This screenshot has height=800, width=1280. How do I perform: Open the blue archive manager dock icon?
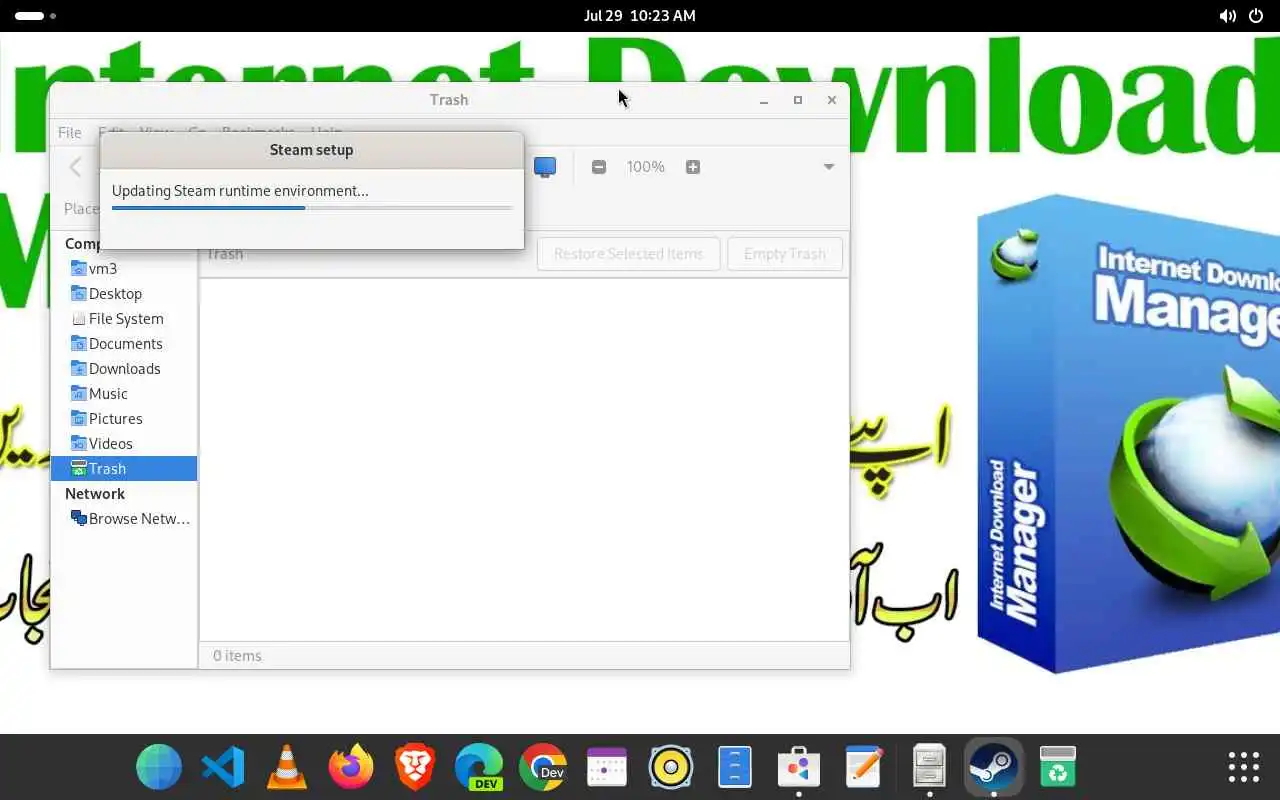[x=735, y=768]
